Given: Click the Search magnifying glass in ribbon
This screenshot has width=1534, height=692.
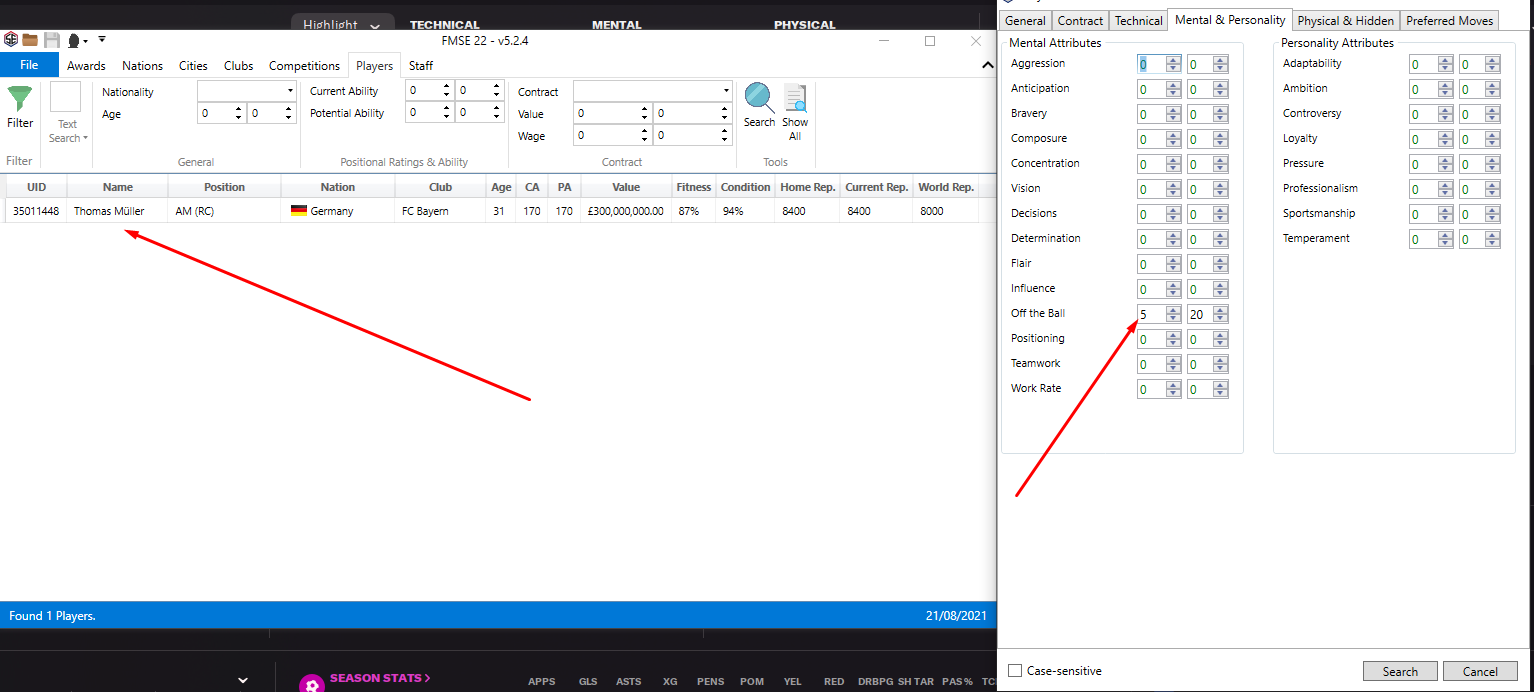Looking at the screenshot, I should tap(759, 98).
